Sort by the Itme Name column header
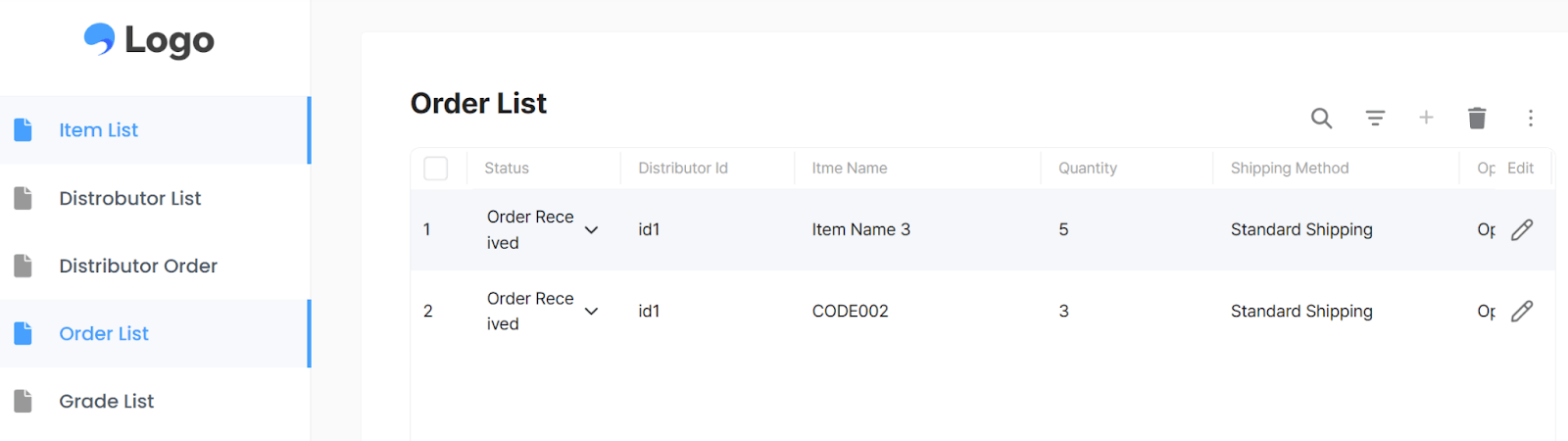 coord(850,169)
